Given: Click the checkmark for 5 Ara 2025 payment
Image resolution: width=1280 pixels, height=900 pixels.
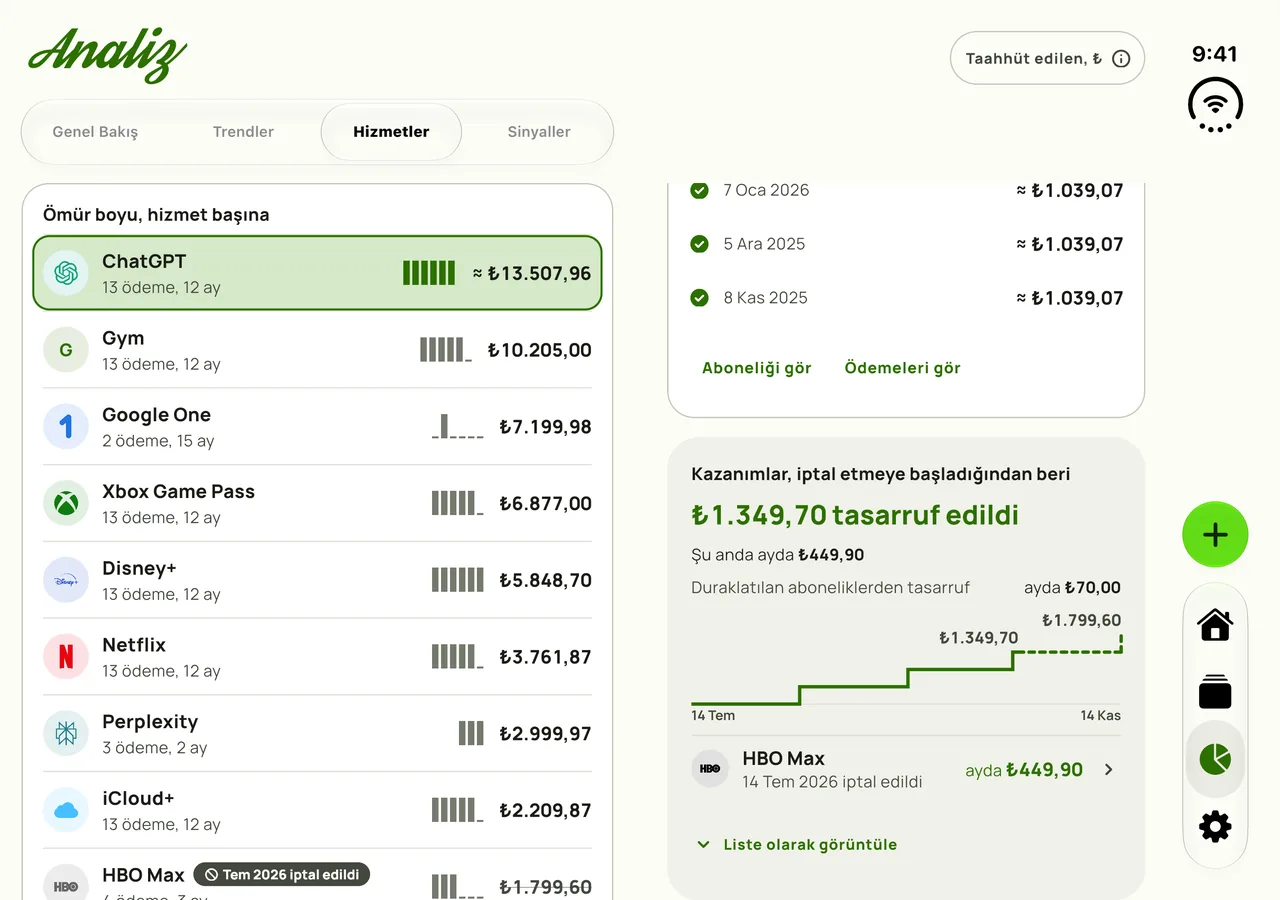Looking at the screenshot, I should [700, 244].
